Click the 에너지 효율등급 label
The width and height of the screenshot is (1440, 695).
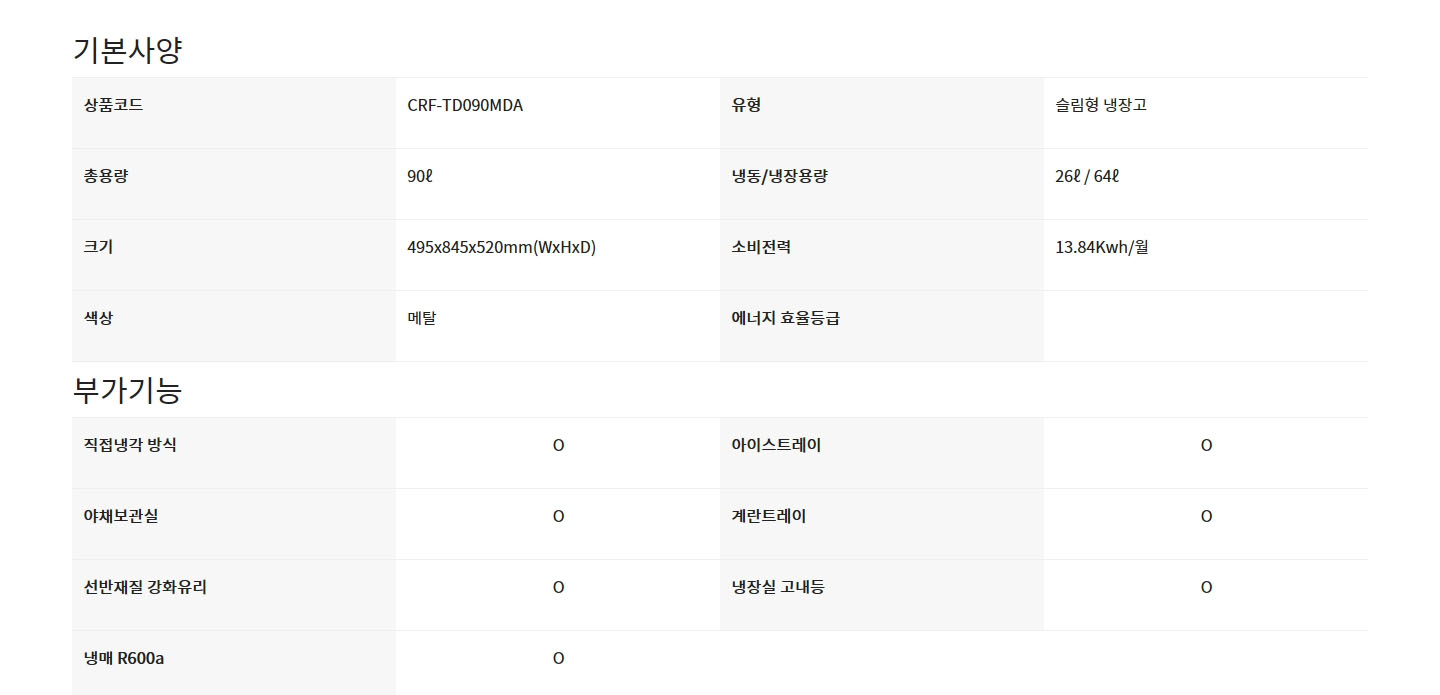pos(785,318)
